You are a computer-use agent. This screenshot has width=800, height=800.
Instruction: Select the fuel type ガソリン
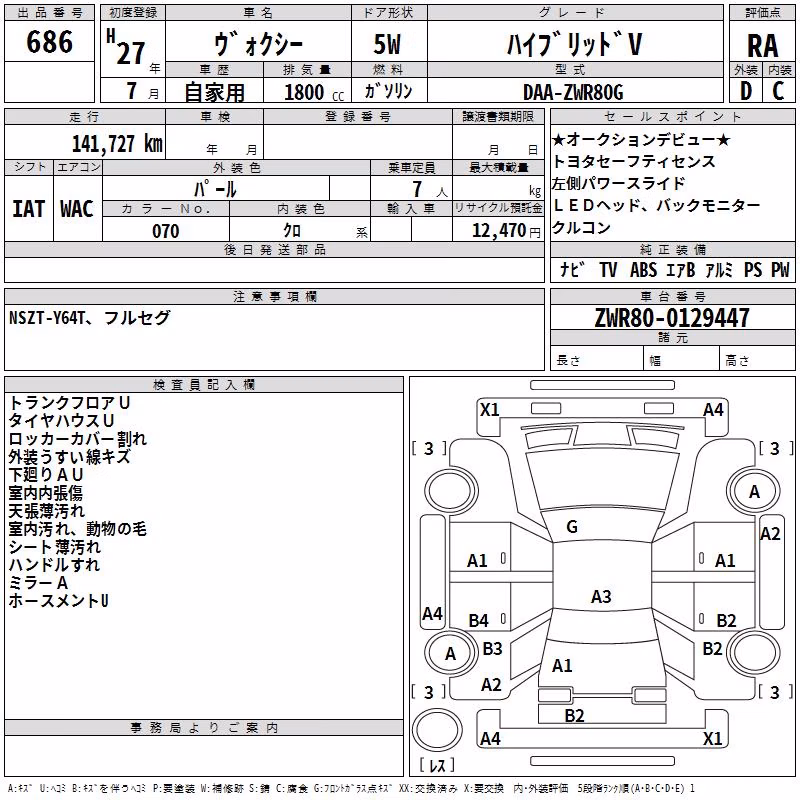[388, 91]
